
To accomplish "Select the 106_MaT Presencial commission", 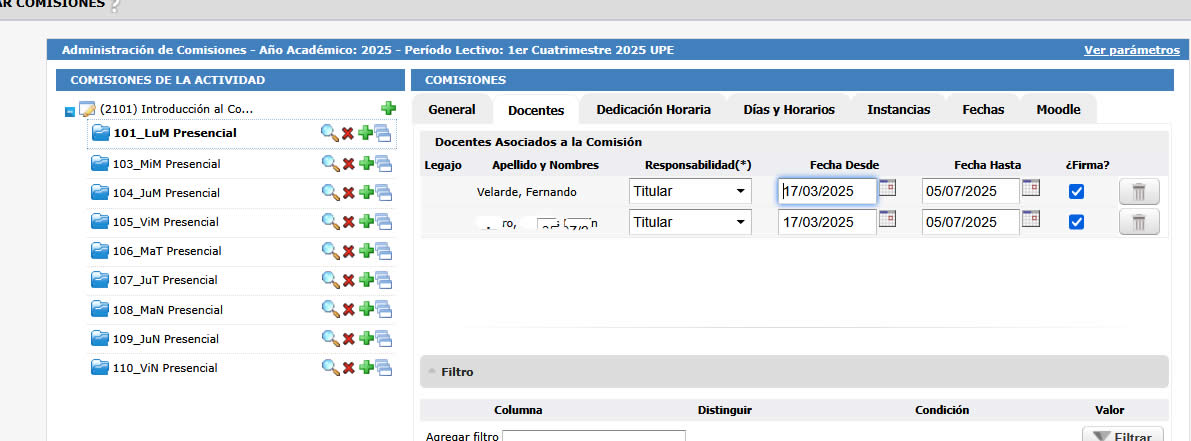I will [x=166, y=251].
